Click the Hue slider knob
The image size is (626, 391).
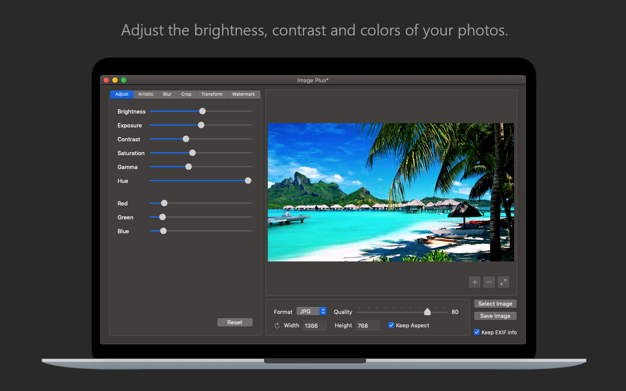248,181
